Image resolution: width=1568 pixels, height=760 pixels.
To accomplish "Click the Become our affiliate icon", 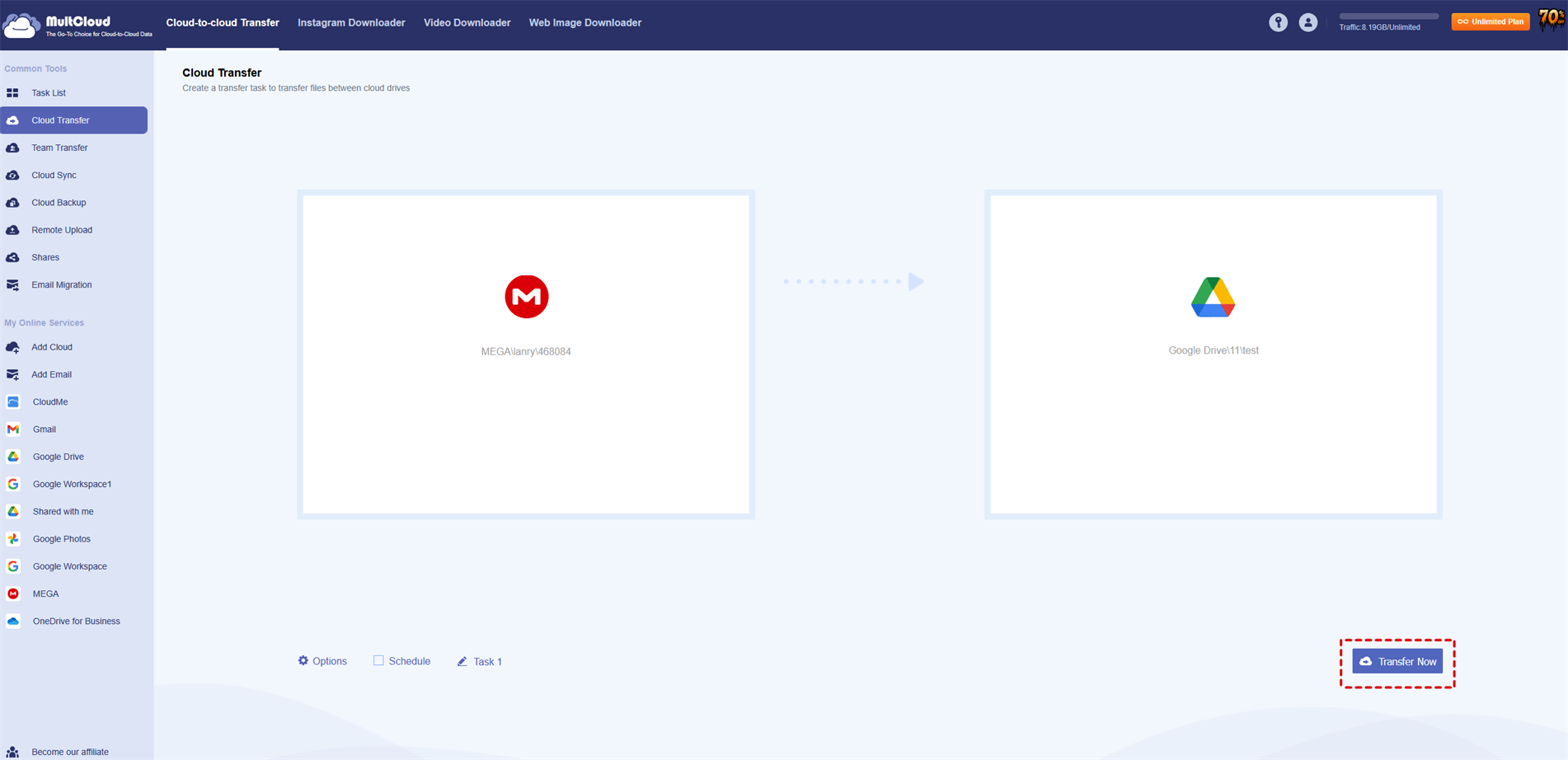I will click(12, 752).
